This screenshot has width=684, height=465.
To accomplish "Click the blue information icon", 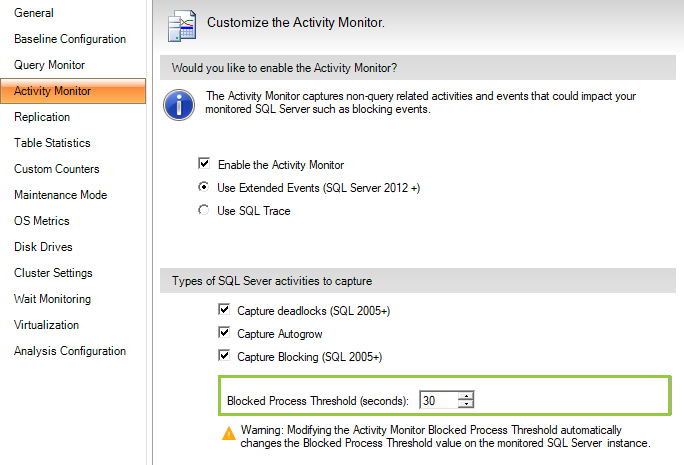I will (x=179, y=104).
